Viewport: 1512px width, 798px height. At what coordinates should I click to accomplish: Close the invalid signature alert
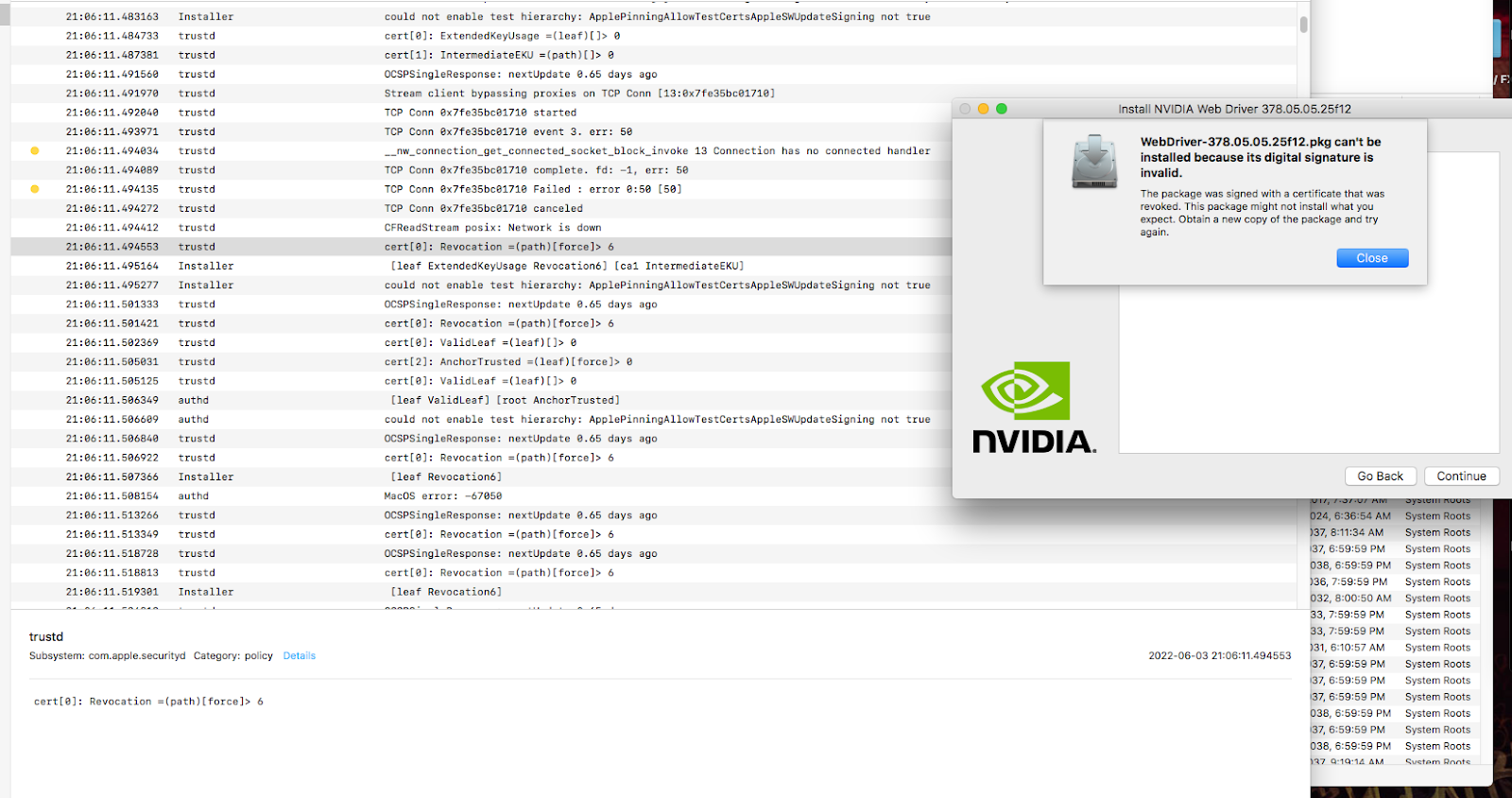click(x=1372, y=258)
